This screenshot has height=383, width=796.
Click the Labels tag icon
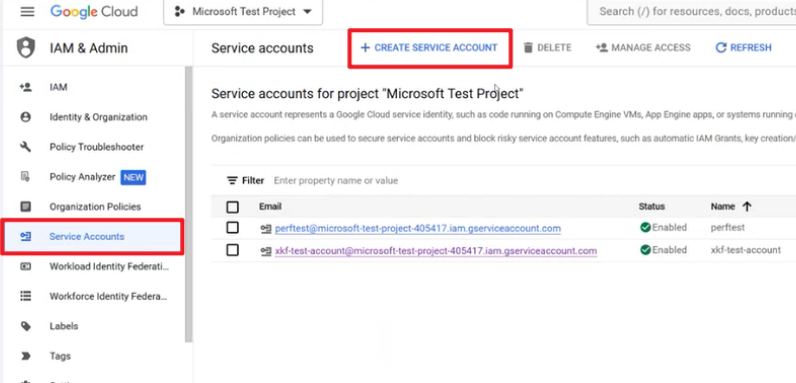click(25, 326)
